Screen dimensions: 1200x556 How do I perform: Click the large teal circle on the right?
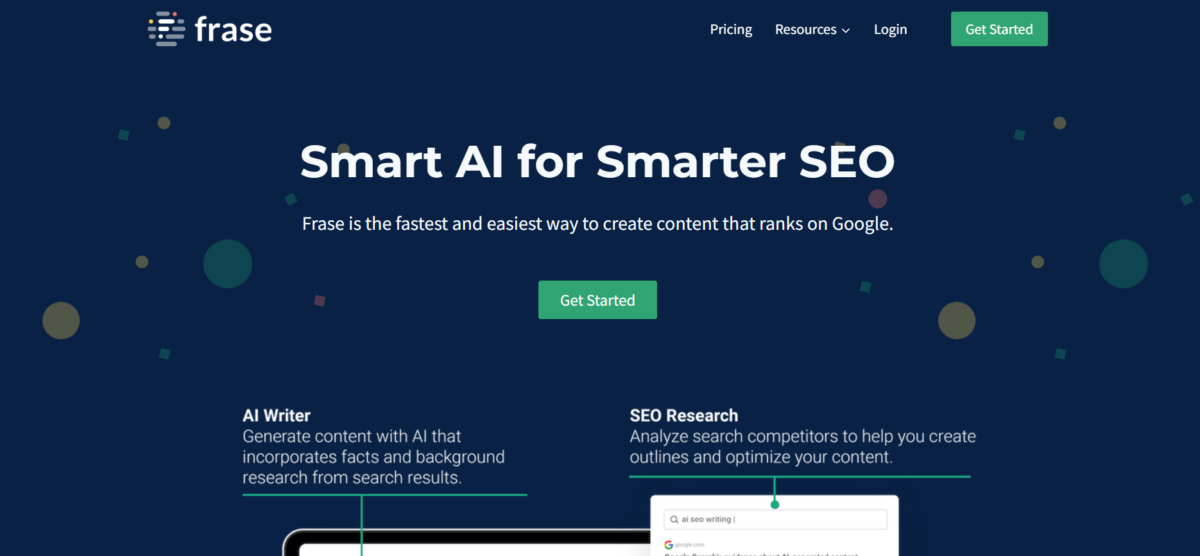point(1123,264)
